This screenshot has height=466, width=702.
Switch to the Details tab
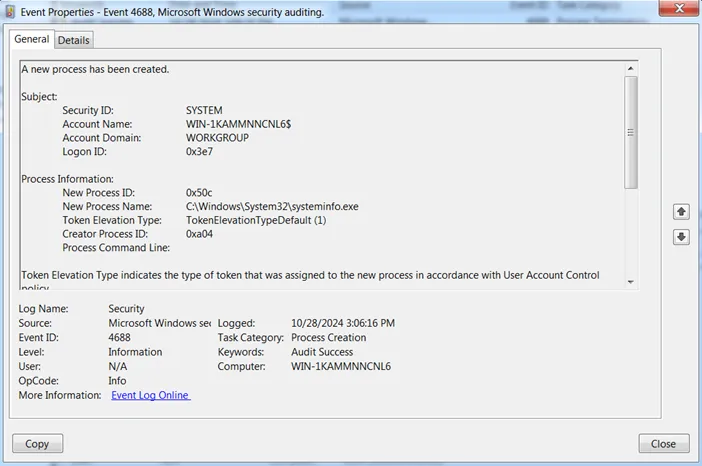pyautogui.click(x=73, y=40)
